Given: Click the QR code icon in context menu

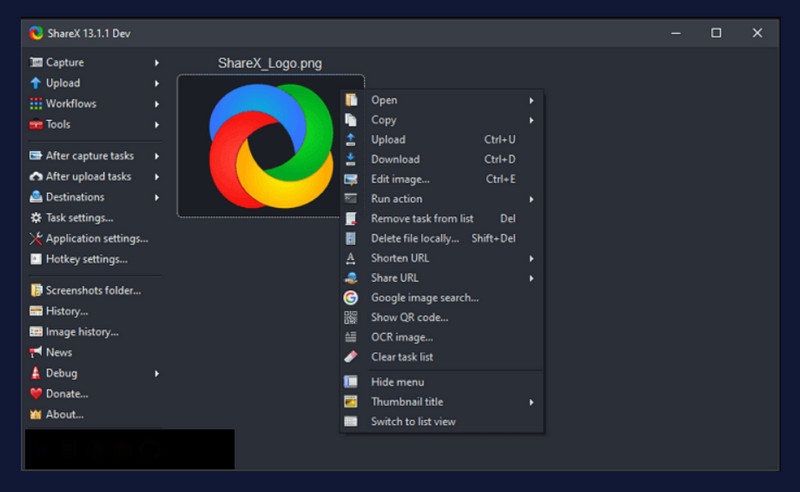Looking at the screenshot, I should point(351,317).
